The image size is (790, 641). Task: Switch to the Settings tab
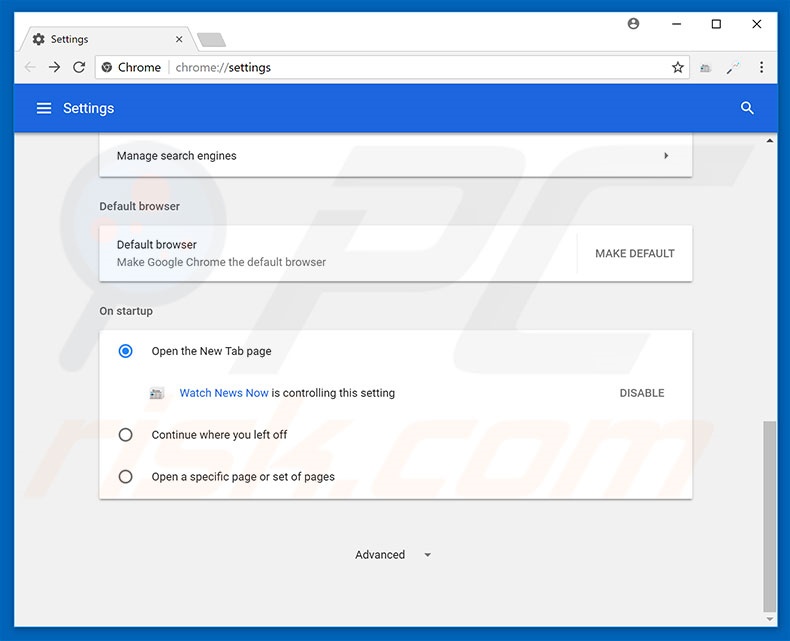pyautogui.click(x=100, y=39)
